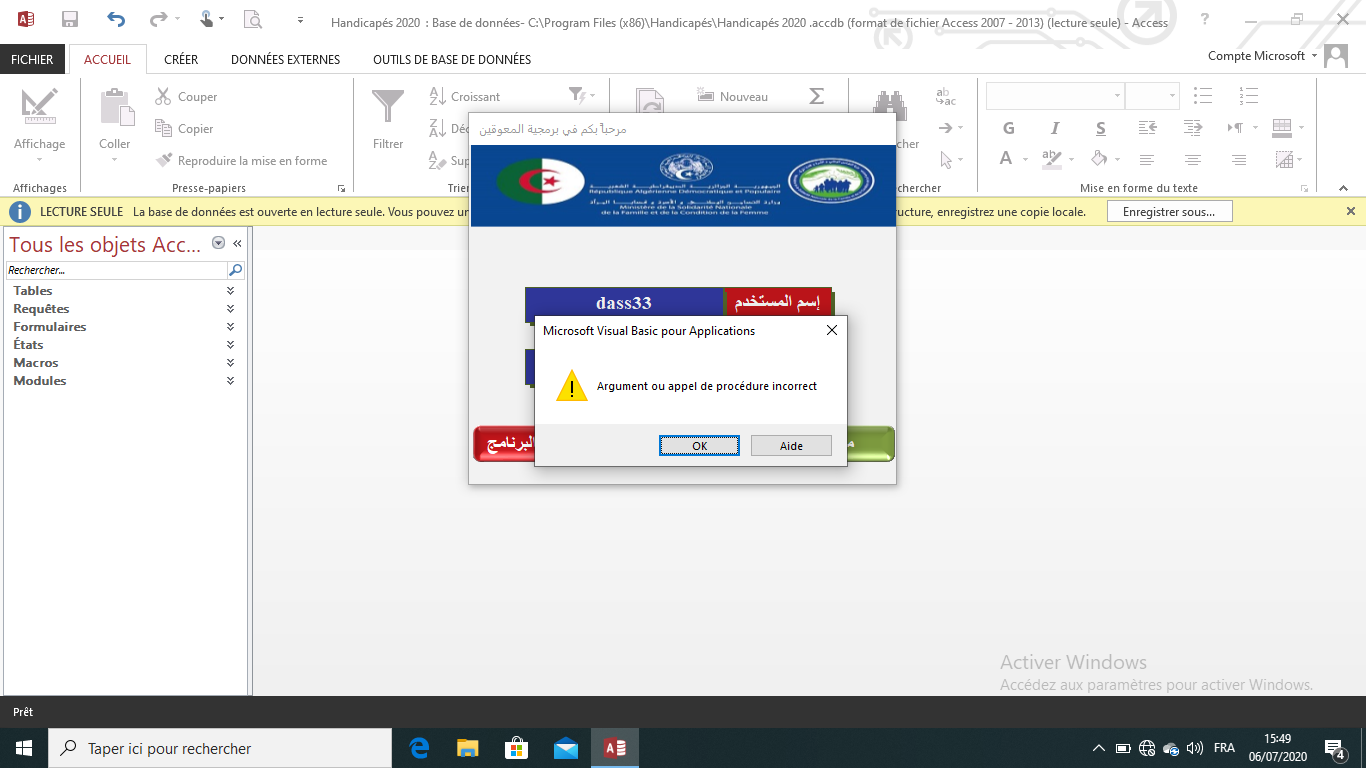Click the Redo arrow icon
The height and width of the screenshot is (768, 1366).
pyautogui.click(x=158, y=19)
